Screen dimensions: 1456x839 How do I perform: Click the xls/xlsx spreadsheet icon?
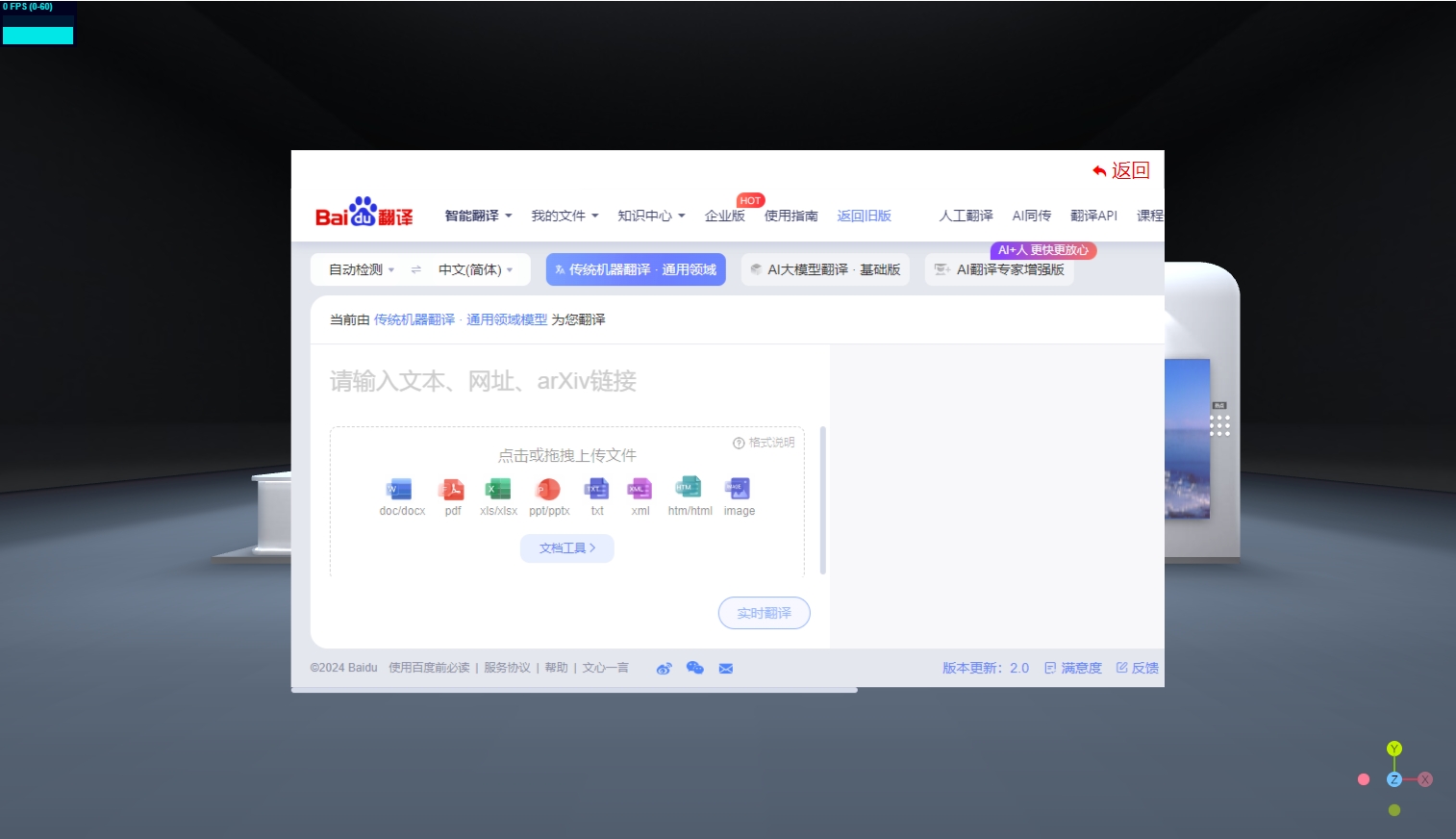pos(498,490)
